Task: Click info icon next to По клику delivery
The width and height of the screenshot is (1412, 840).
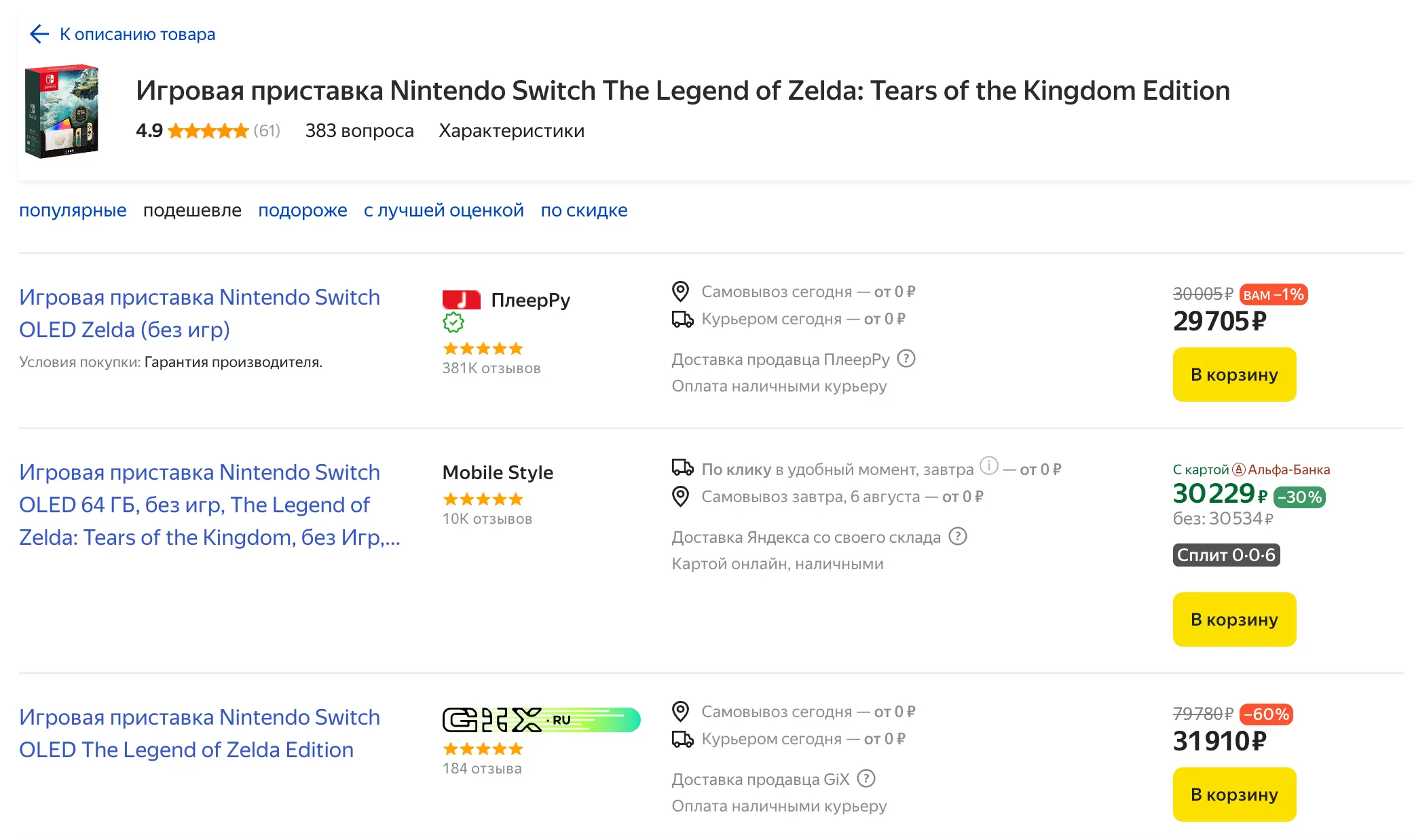Action: coord(989,465)
